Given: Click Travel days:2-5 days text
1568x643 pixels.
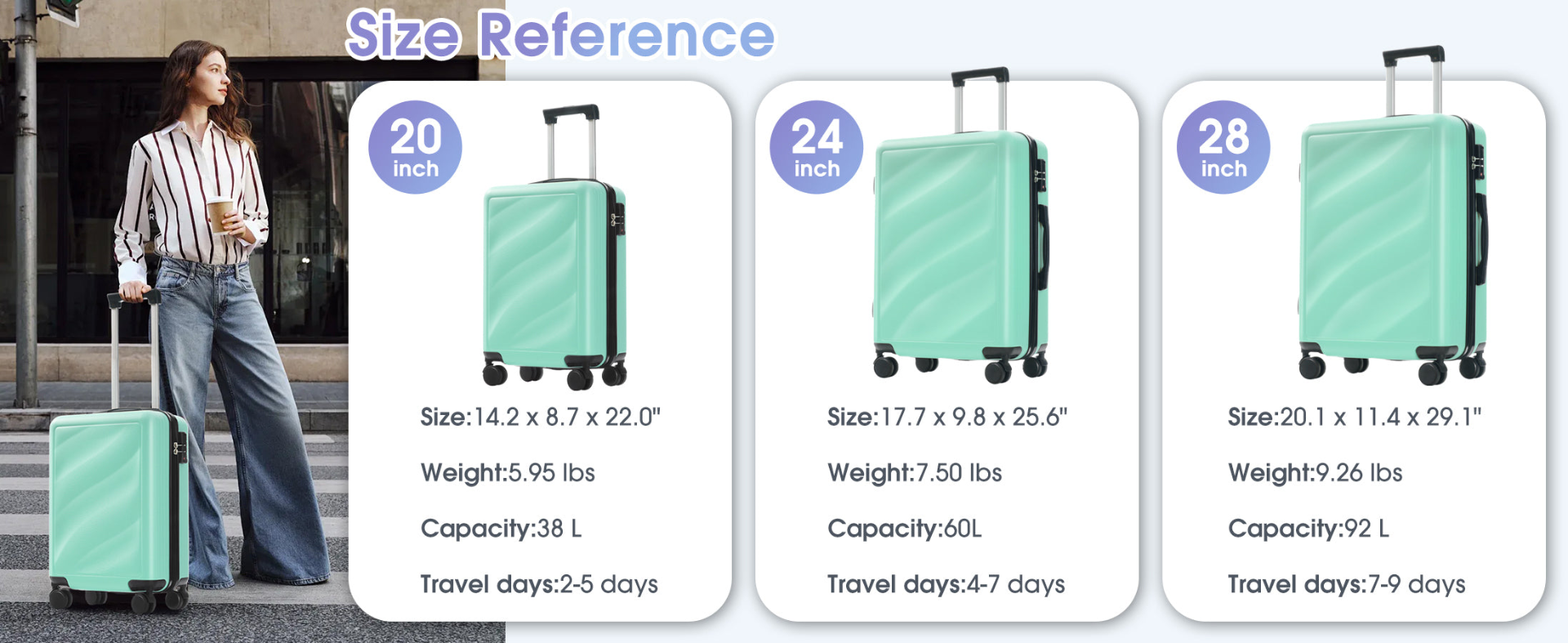Looking at the screenshot, I should pyautogui.click(x=539, y=584).
